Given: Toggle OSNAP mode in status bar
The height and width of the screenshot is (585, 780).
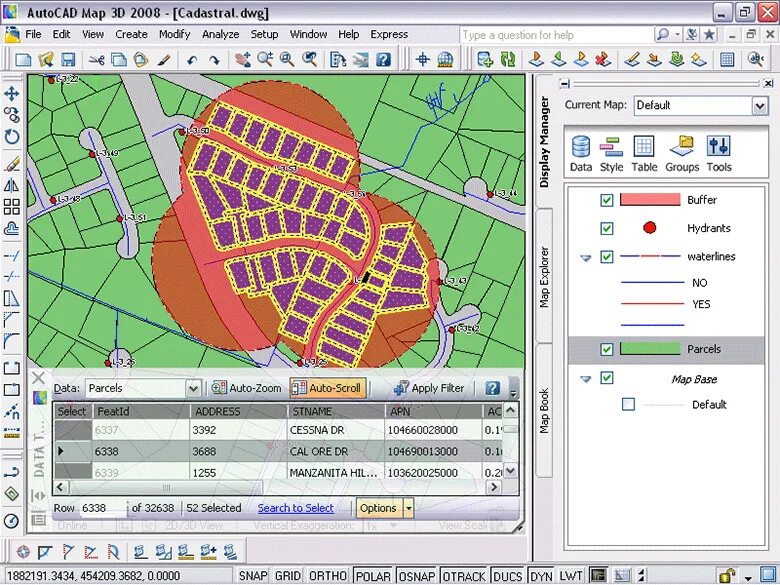Looking at the screenshot, I should coord(417,576).
